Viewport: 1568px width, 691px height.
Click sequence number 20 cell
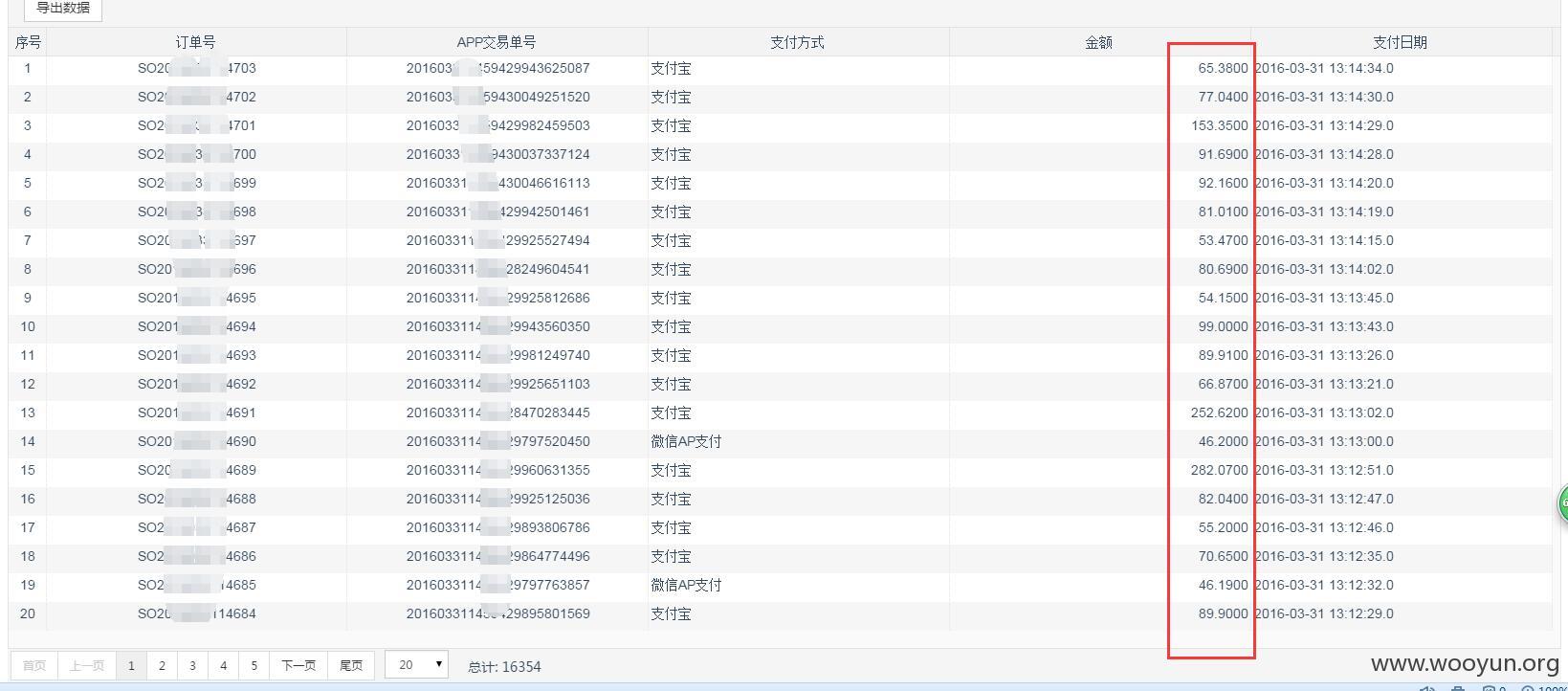(28, 613)
